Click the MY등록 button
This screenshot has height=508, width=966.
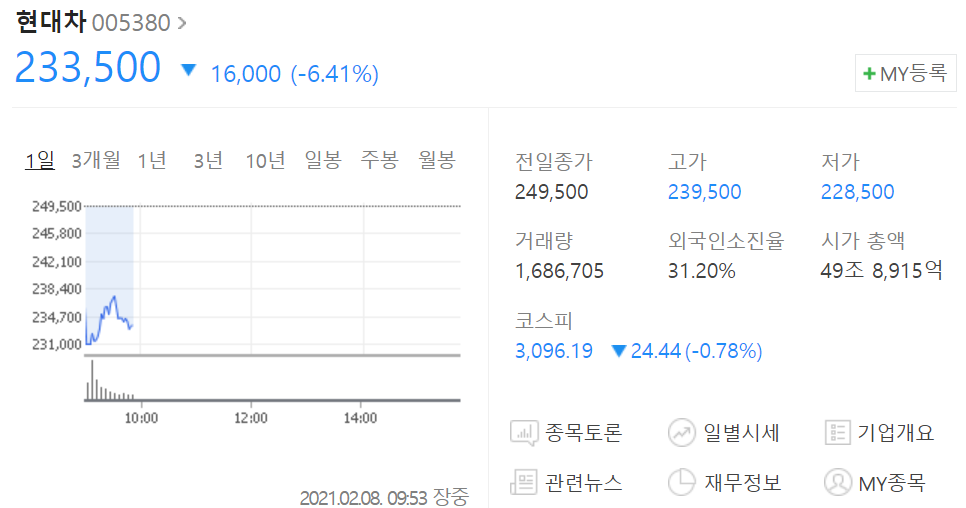pyautogui.click(x=906, y=73)
